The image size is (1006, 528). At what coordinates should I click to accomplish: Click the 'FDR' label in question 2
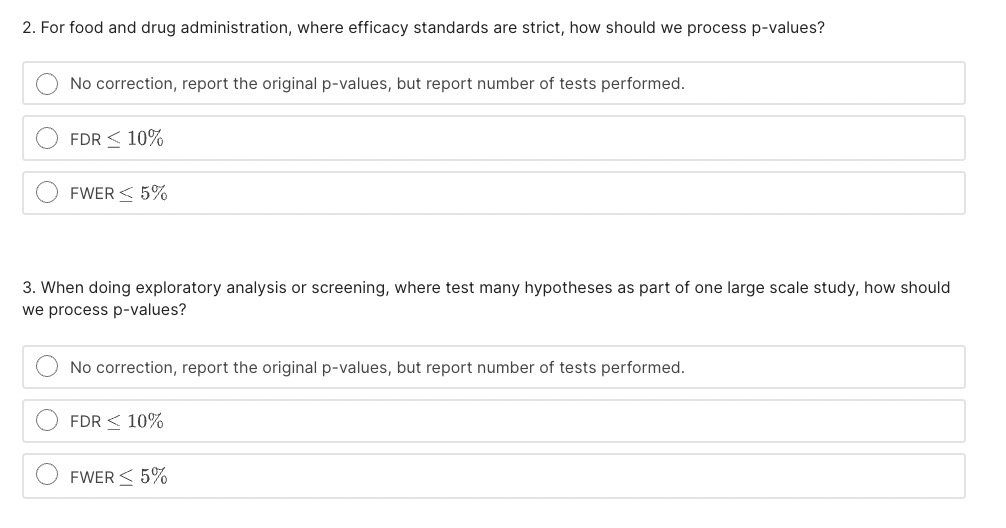[85, 139]
